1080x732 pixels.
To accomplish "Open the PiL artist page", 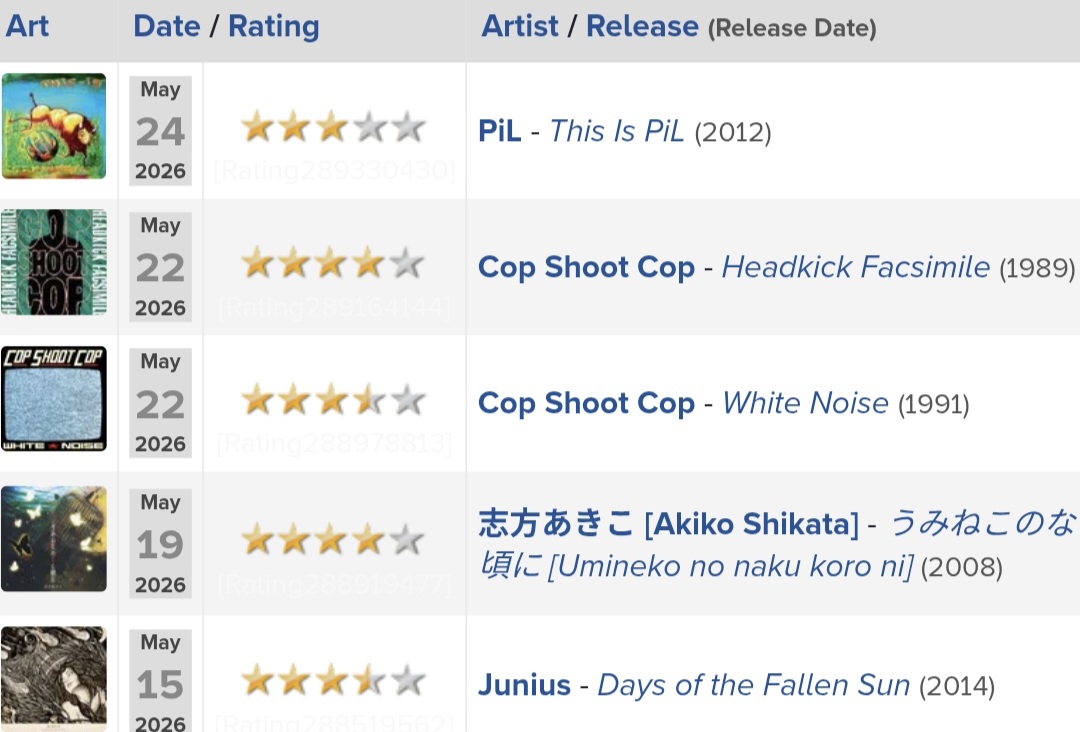I will (x=499, y=131).
